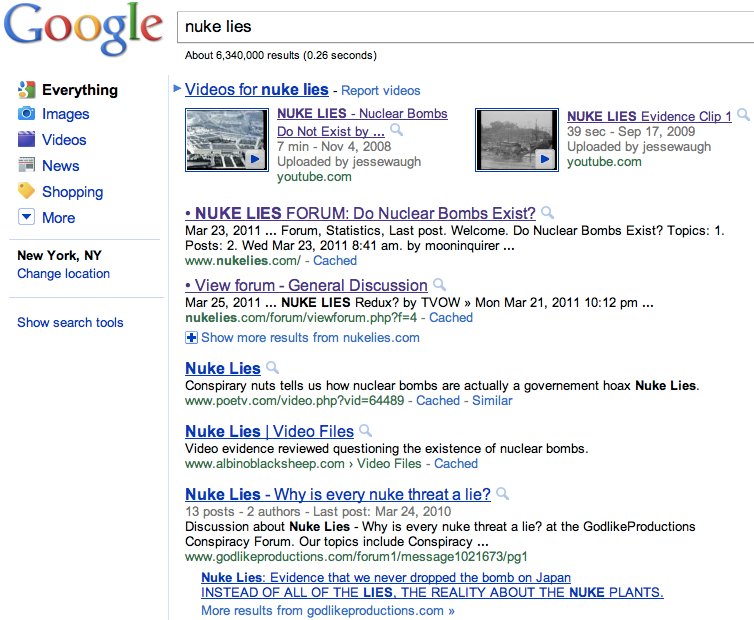Open INSTEAD OF ALL OF THE LIES sublink
This screenshot has width=754, height=620.
(x=432, y=592)
